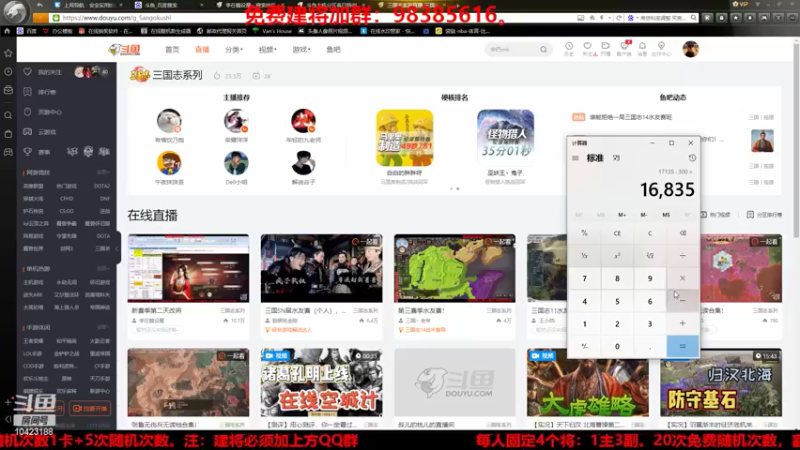Screen dimensions: 800x450
Task: Open the 分区排行榜 link
Action: (x=764, y=215)
